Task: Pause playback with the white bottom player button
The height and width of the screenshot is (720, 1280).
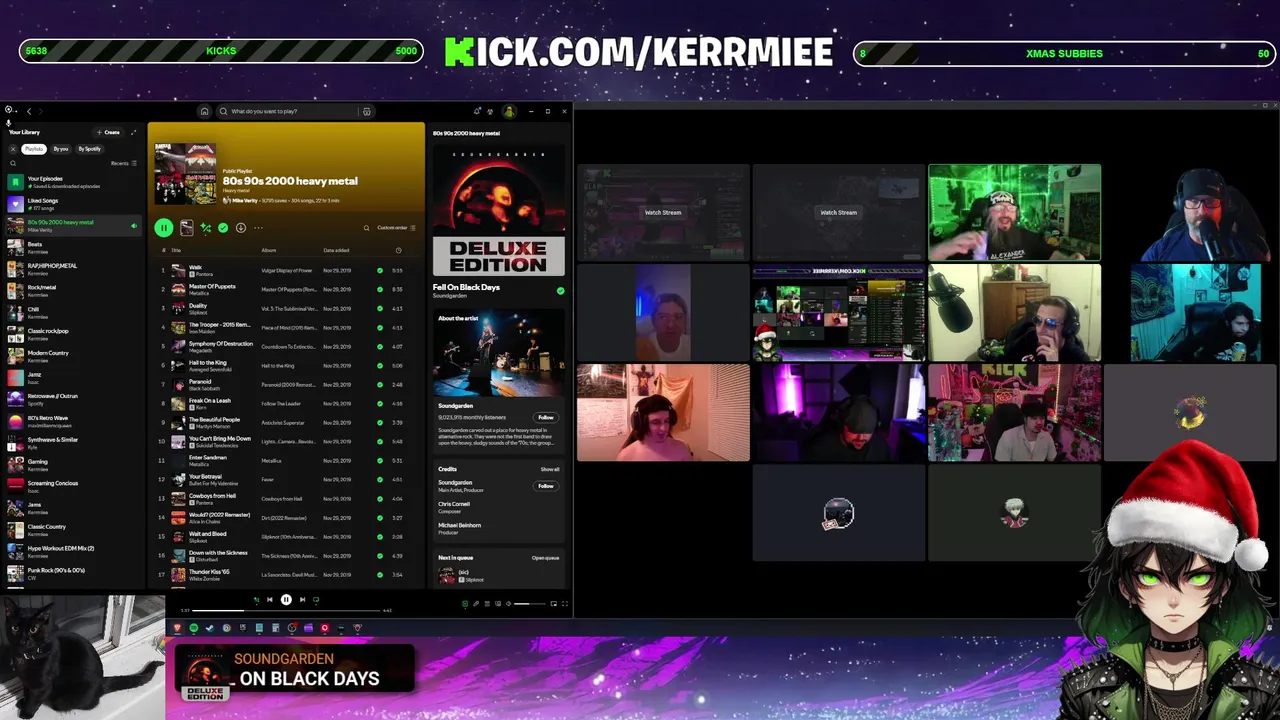Action: [x=286, y=600]
